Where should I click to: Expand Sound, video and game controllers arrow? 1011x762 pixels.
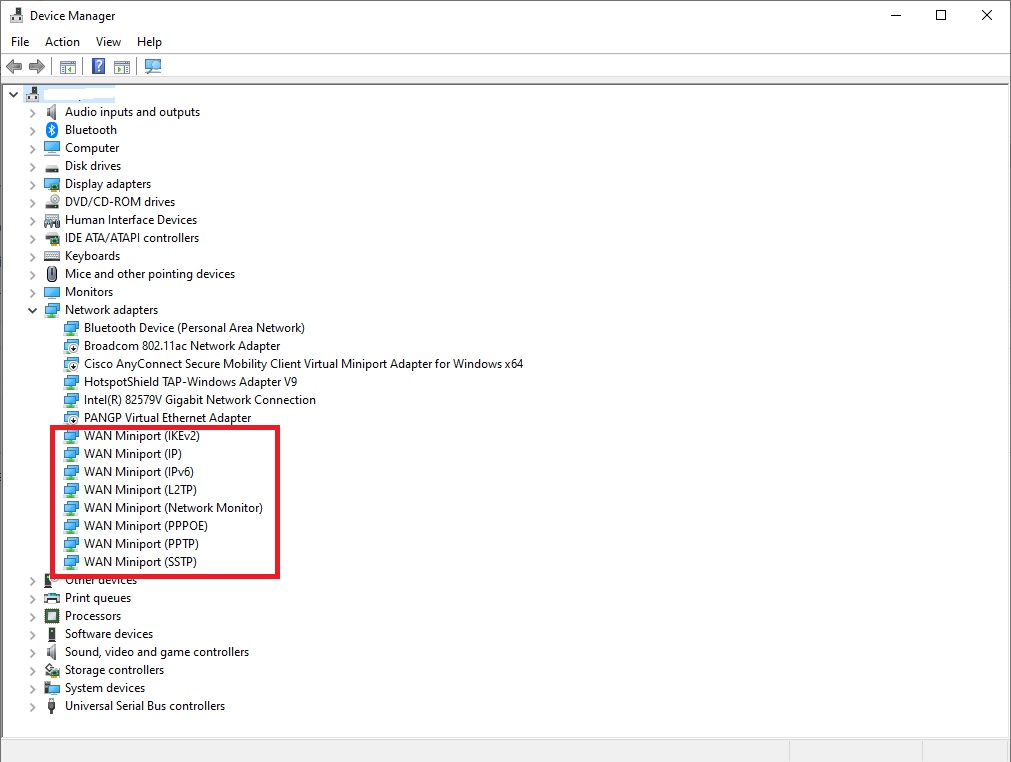32,653
